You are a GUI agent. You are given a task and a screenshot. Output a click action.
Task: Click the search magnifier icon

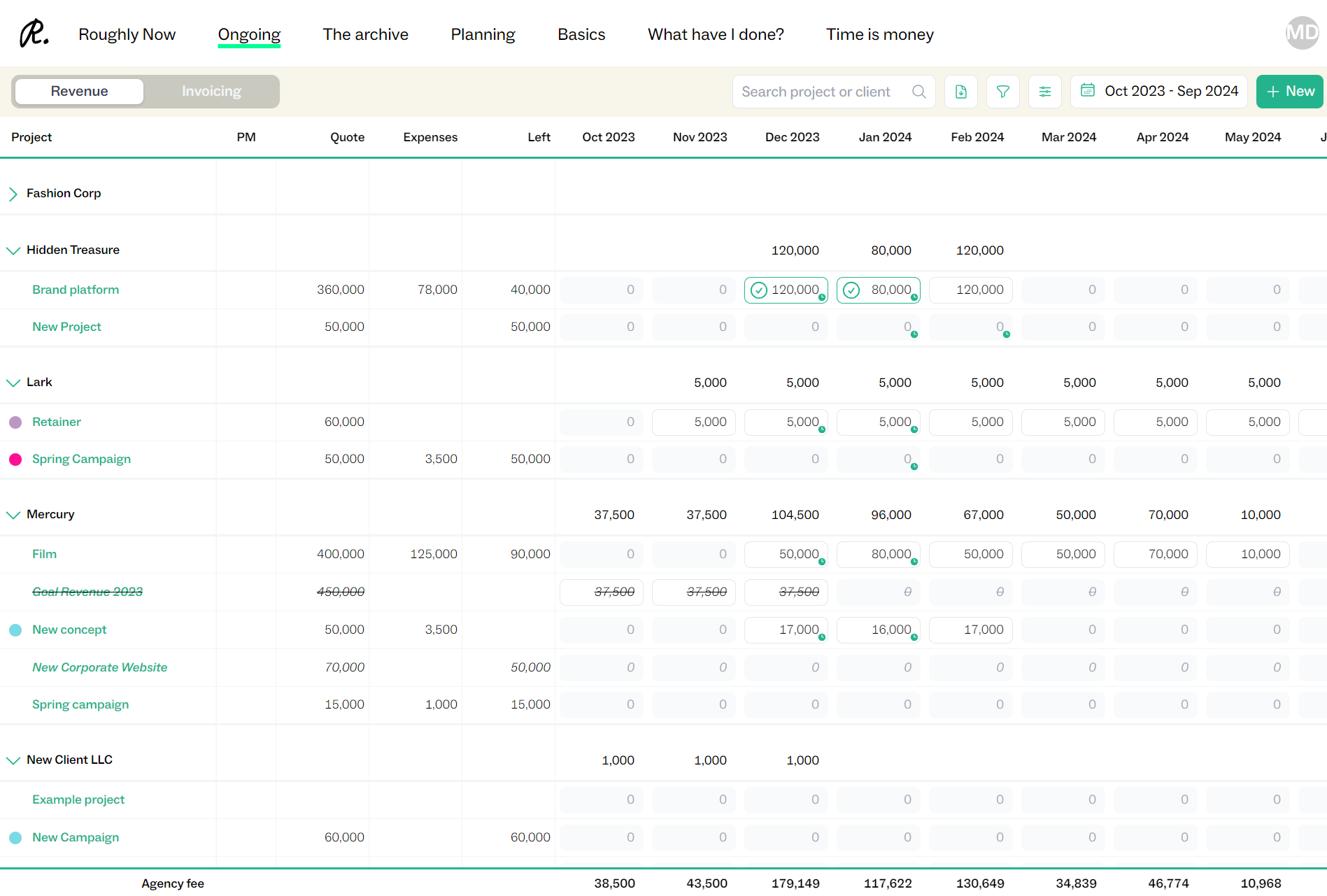pos(918,92)
